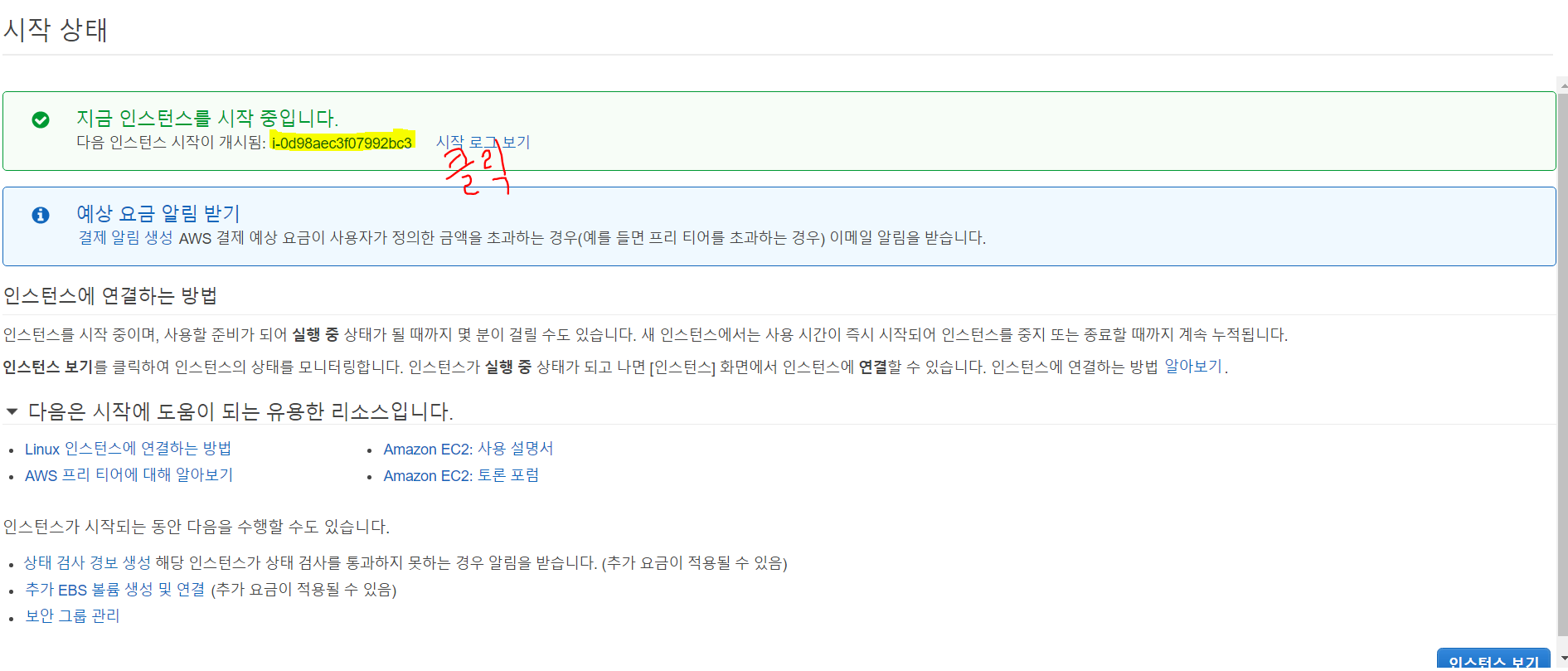The height and width of the screenshot is (671, 1568).
Task: Open Linux 인스턴스에 연결하는 방법 link
Action: click(128, 449)
